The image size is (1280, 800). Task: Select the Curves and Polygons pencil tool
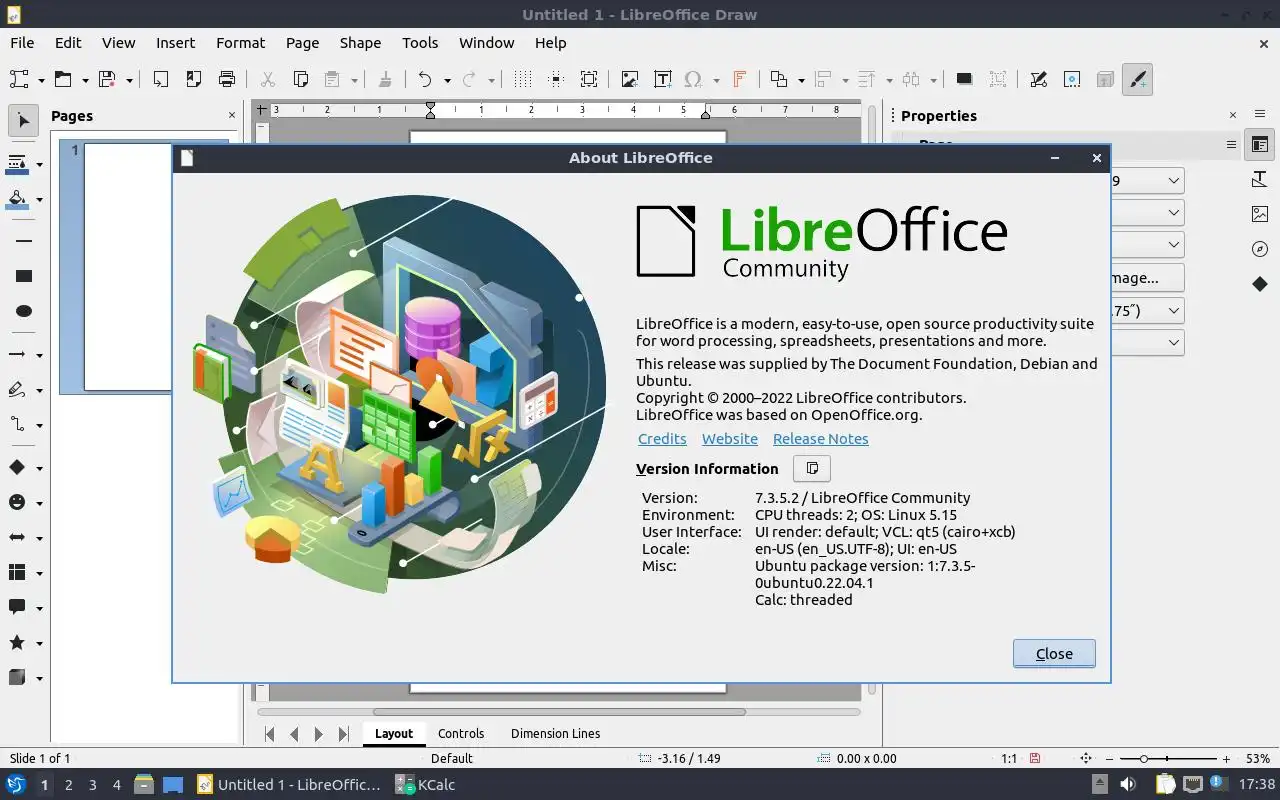tap(17, 390)
